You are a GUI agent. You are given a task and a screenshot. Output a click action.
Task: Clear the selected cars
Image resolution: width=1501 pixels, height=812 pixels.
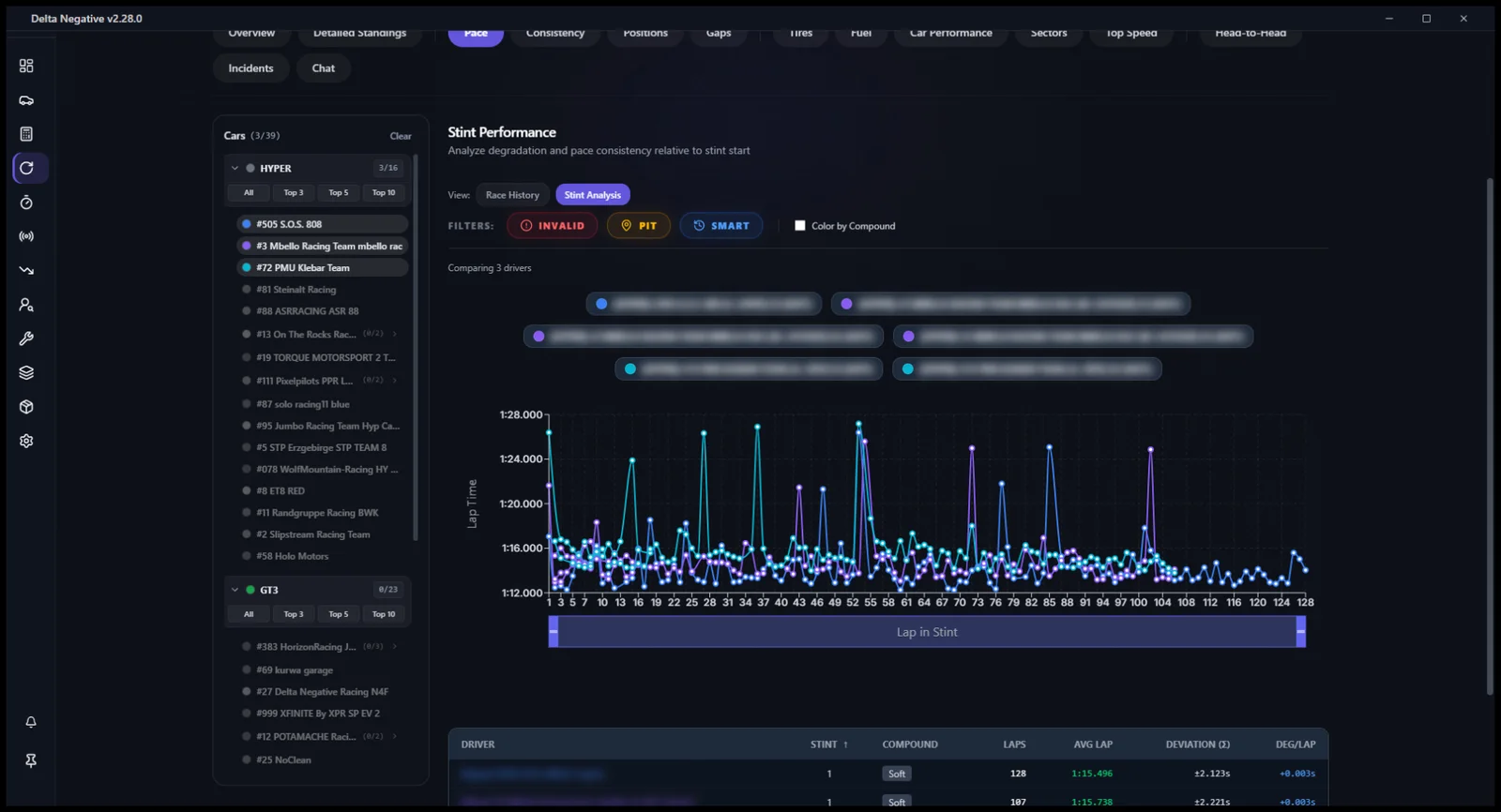pos(401,136)
